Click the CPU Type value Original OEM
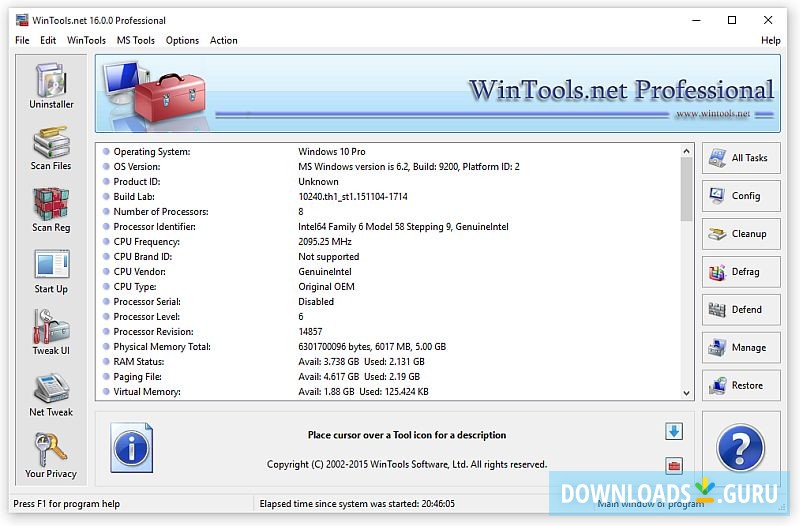Screen dimensions: 800x526 tap(327, 287)
